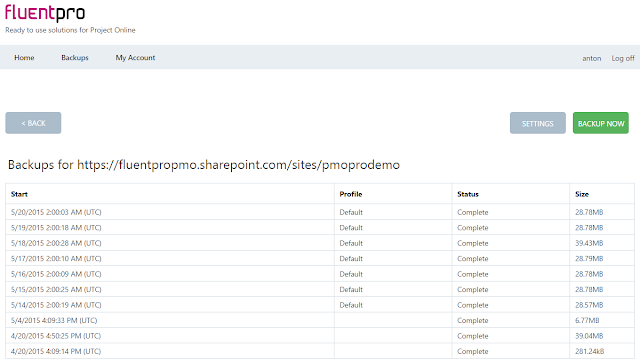
Task: Select the 5/4/2015 4:09:33 PM backup
Action: [320, 320]
